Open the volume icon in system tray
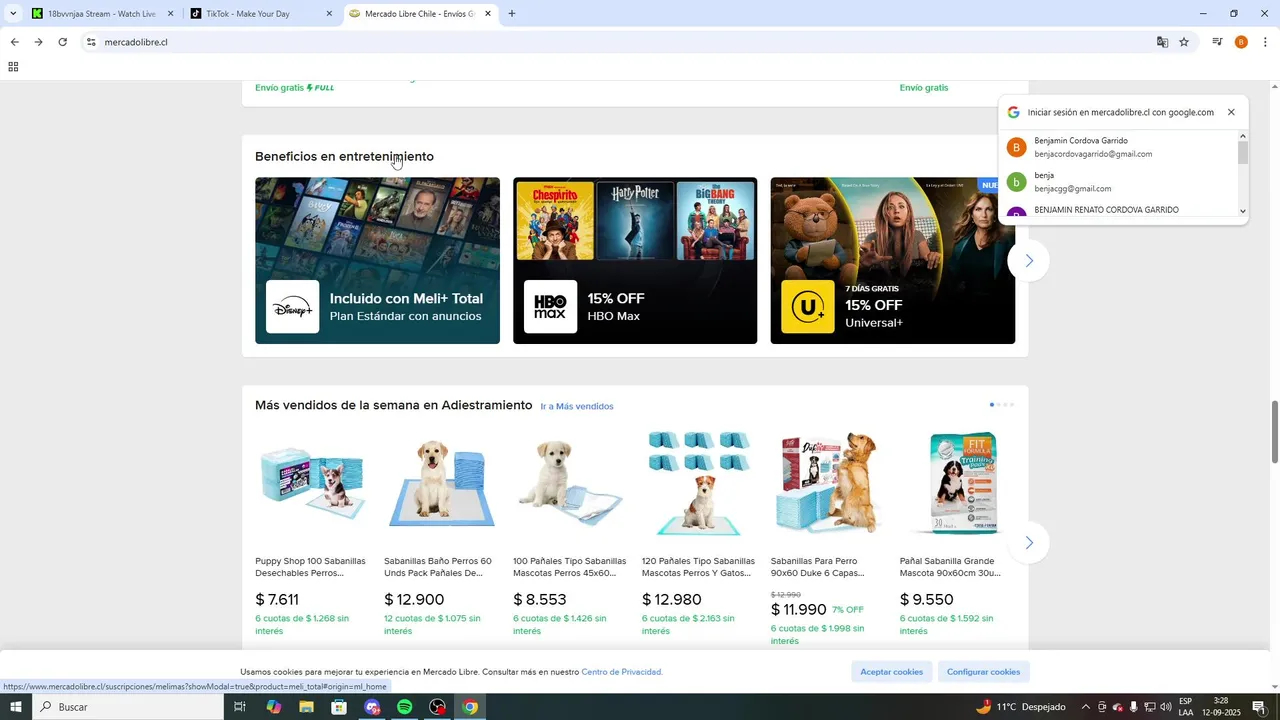 [x=1166, y=707]
